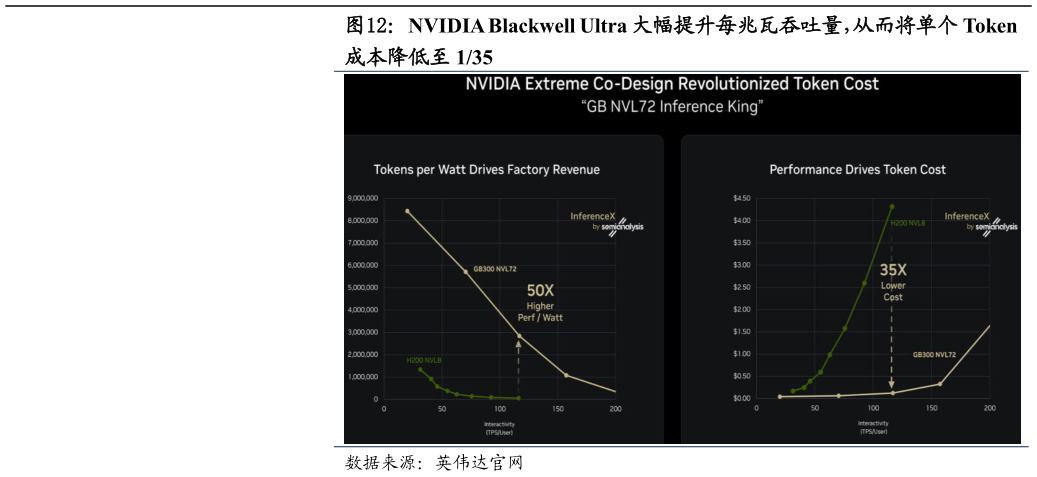Select chart title "Tokens per Watt Drives Factory Revenue"
This screenshot has height=477, width=1037.
click(487, 170)
